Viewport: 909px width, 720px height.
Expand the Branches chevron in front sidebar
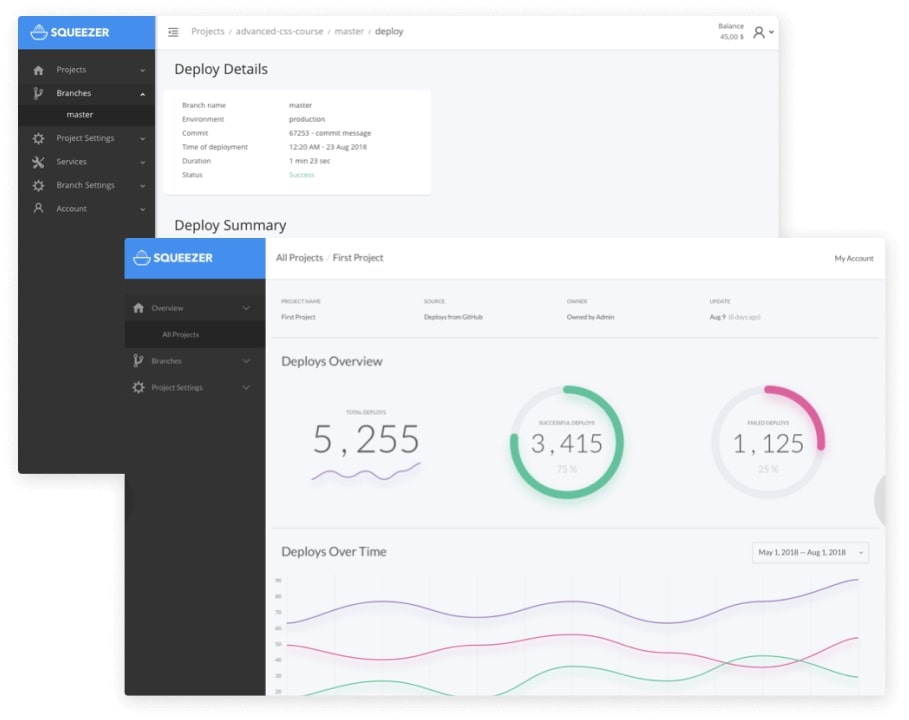pos(246,361)
